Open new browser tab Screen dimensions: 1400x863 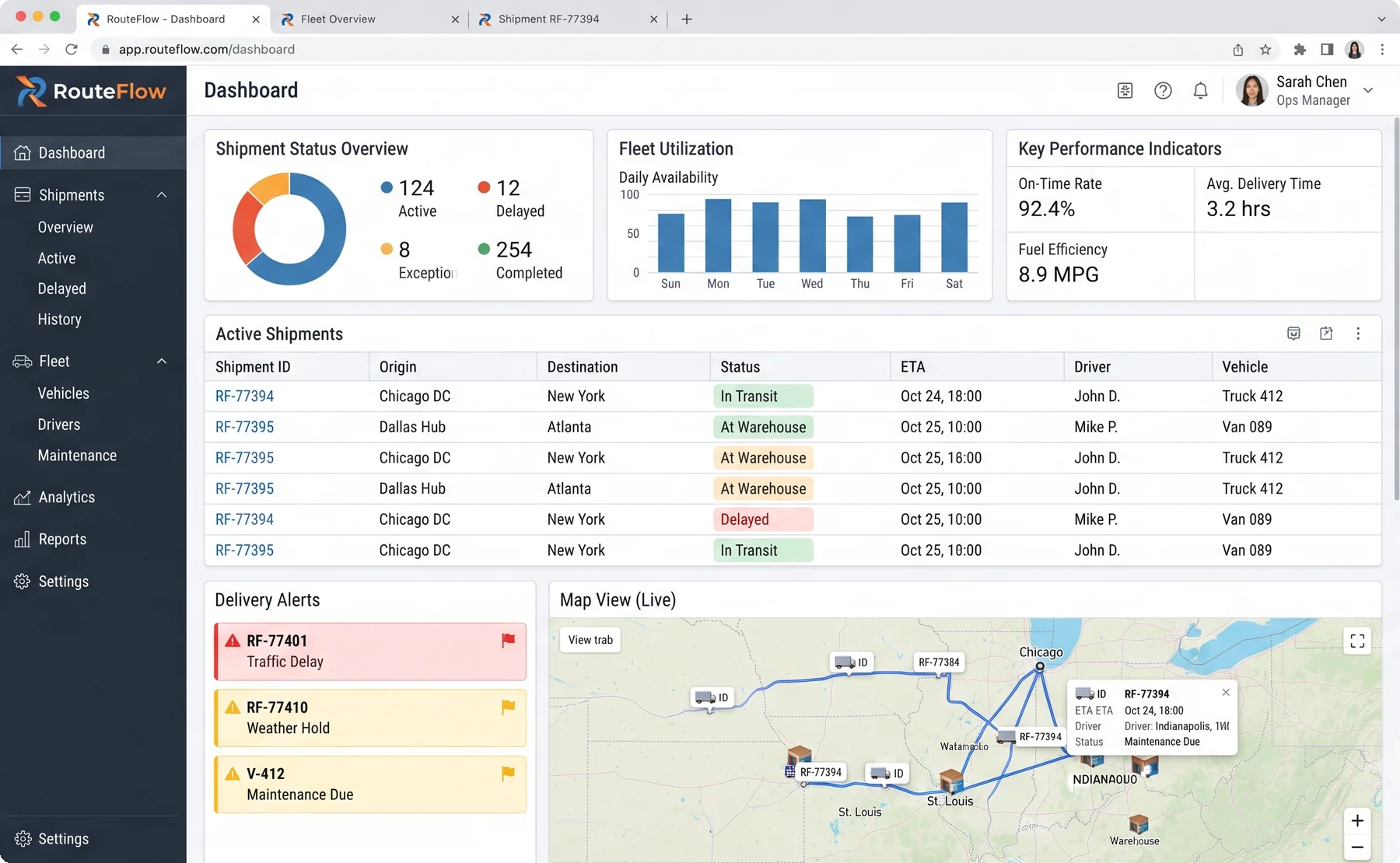point(687,19)
